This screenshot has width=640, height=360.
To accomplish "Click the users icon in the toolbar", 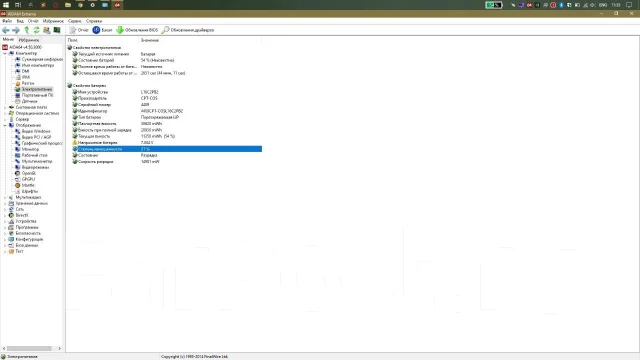I will [47, 30].
